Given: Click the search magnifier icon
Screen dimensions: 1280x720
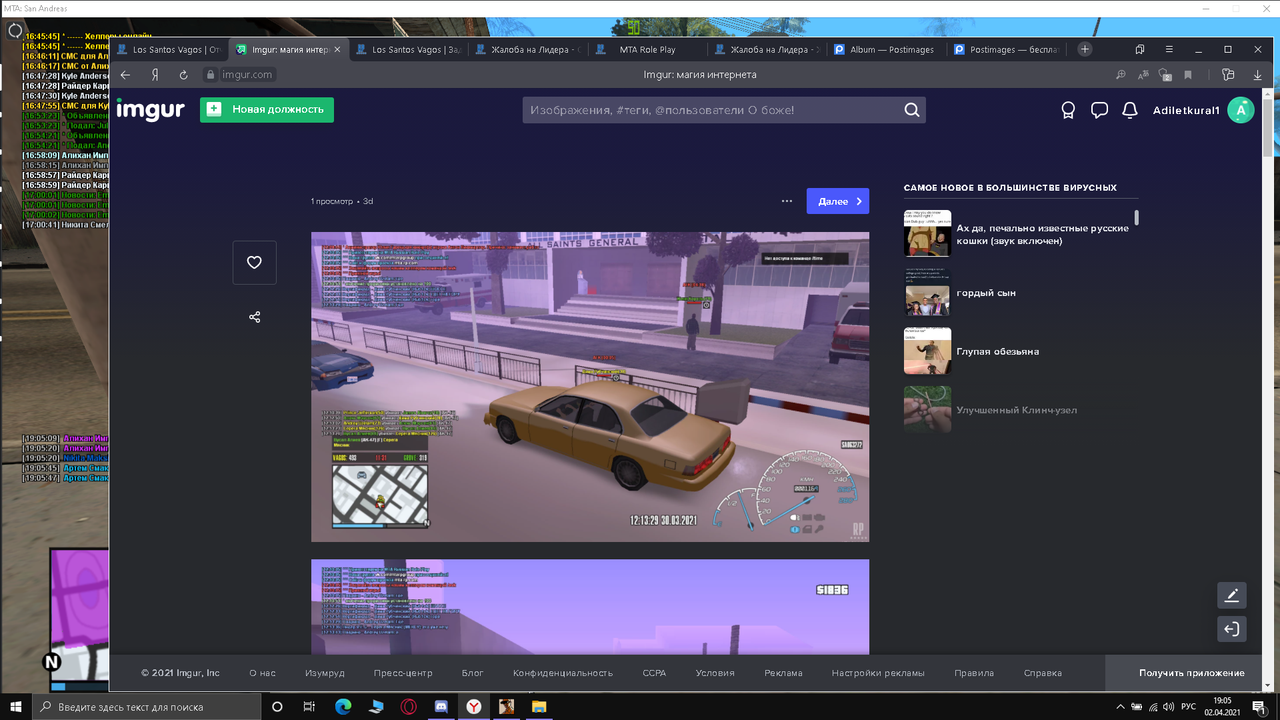Looking at the screenshot, I should pyautogui.click(x=912, y=110).
